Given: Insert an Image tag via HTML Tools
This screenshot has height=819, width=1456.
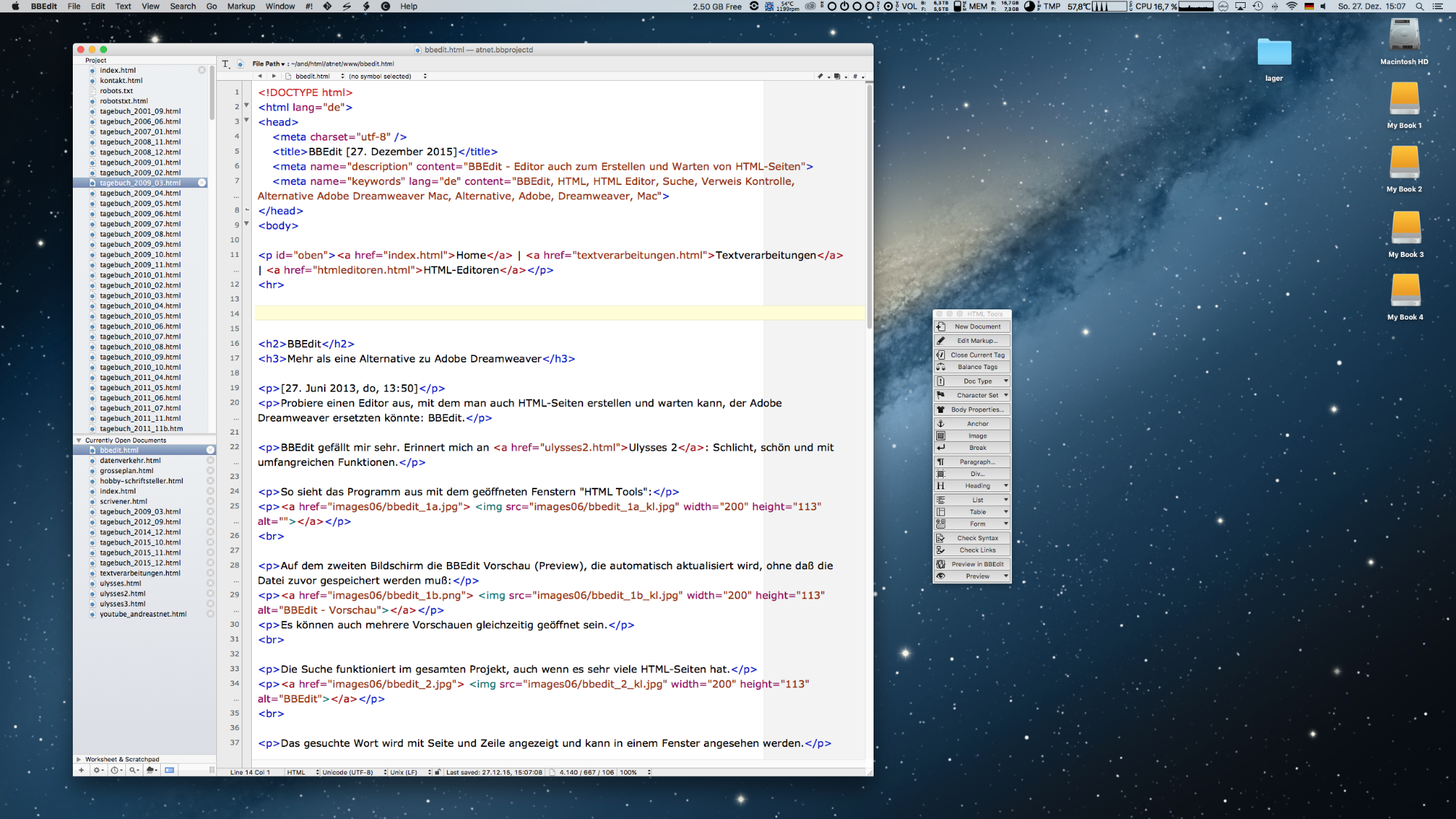Looking at the screenshot, I should click(x=972, y=436).
